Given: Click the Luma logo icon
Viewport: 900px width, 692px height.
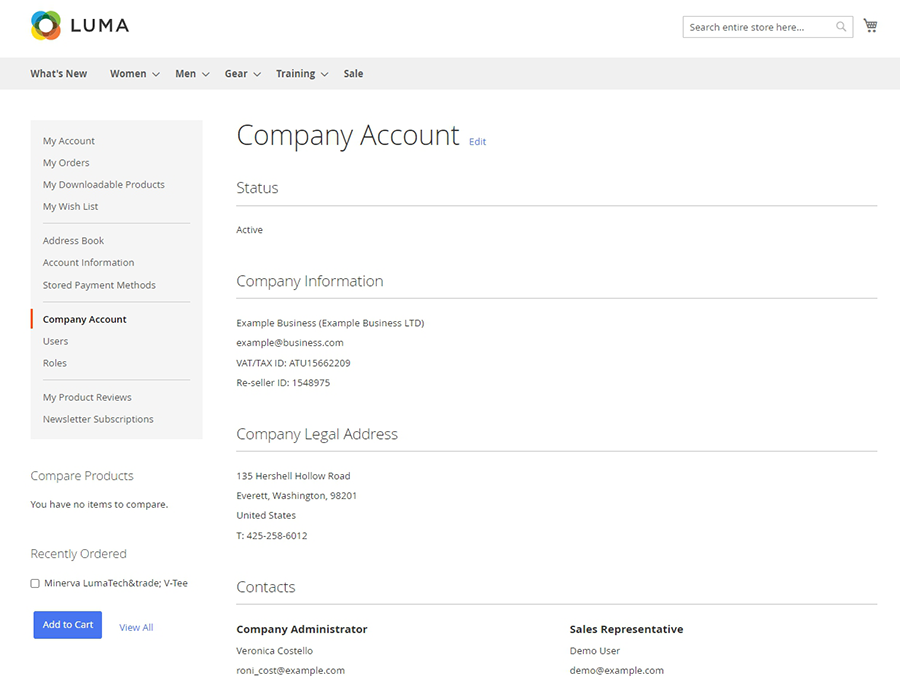Looking at the screenshot, I should click(x=46, y=26).
